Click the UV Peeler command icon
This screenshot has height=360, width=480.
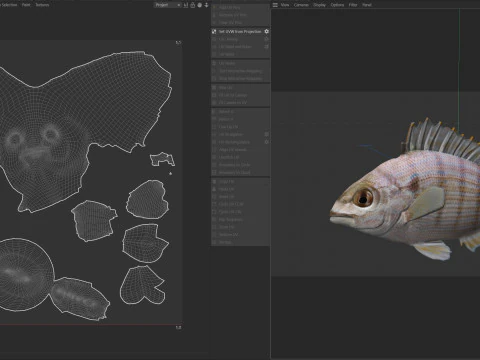click(x=214, y=63)
